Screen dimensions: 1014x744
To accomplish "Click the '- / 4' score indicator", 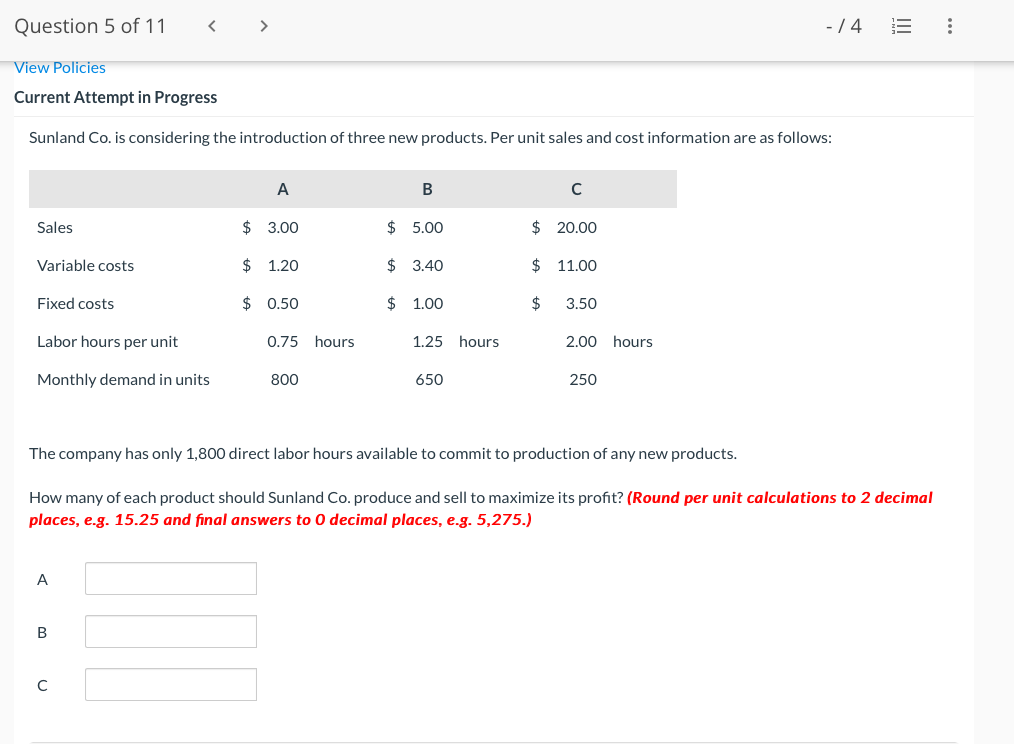I will [846, 26].
